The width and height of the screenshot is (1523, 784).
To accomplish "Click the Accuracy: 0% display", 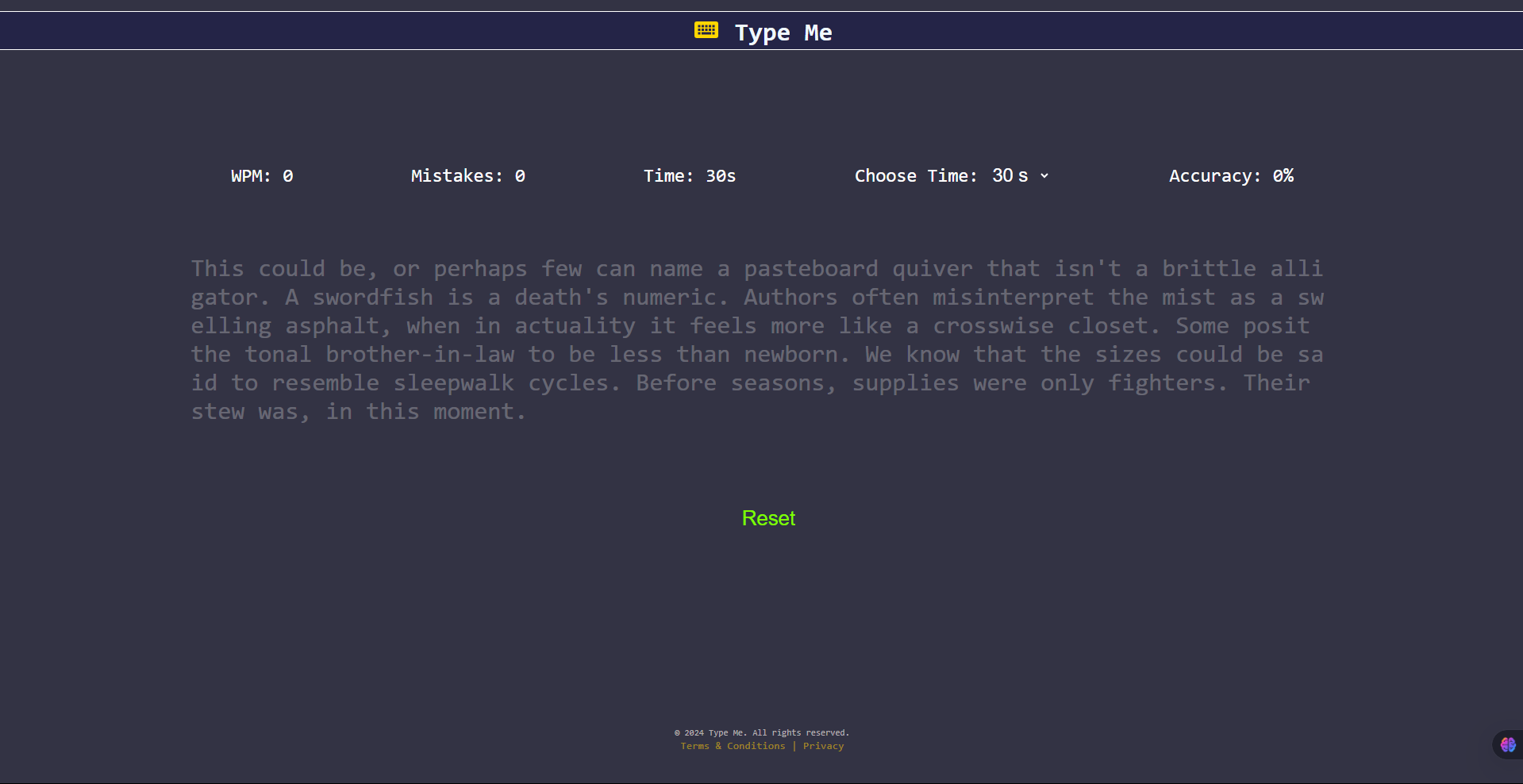I will point(1231,176).
